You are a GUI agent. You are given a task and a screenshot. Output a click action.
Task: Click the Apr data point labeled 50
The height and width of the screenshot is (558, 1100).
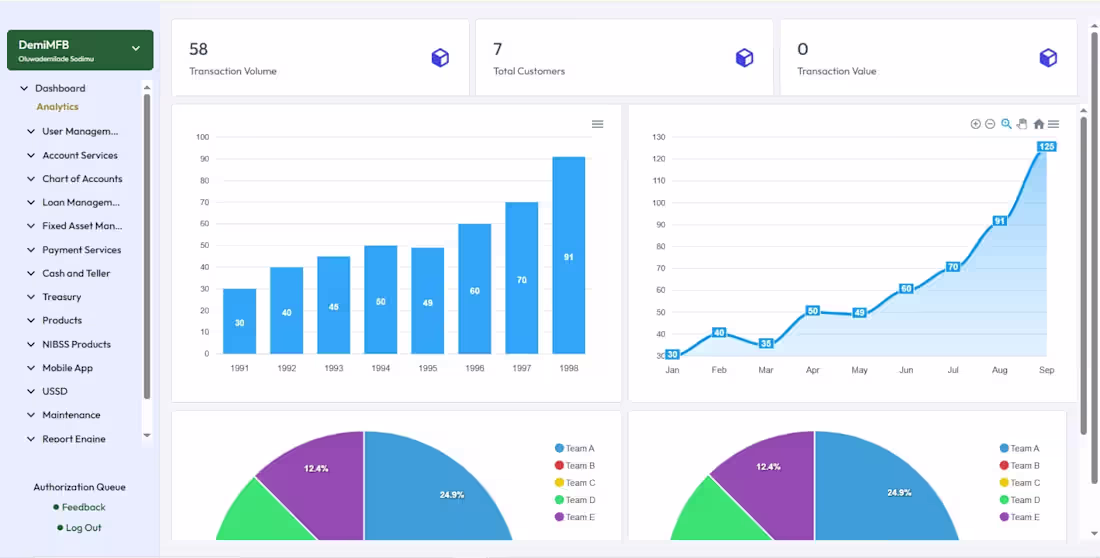point(812,310)
